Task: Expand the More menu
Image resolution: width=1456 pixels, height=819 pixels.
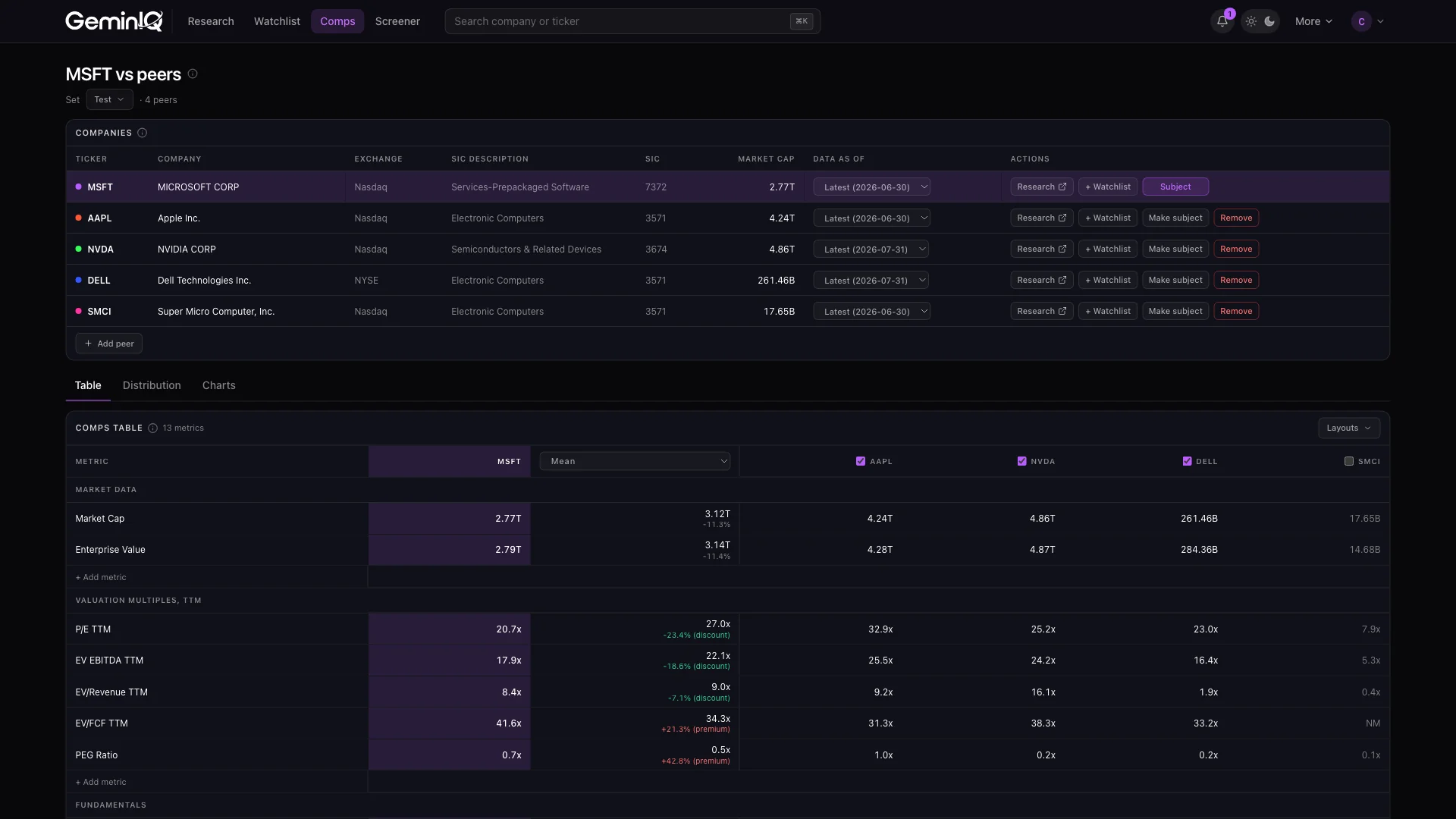Action: pos(1313,21)
